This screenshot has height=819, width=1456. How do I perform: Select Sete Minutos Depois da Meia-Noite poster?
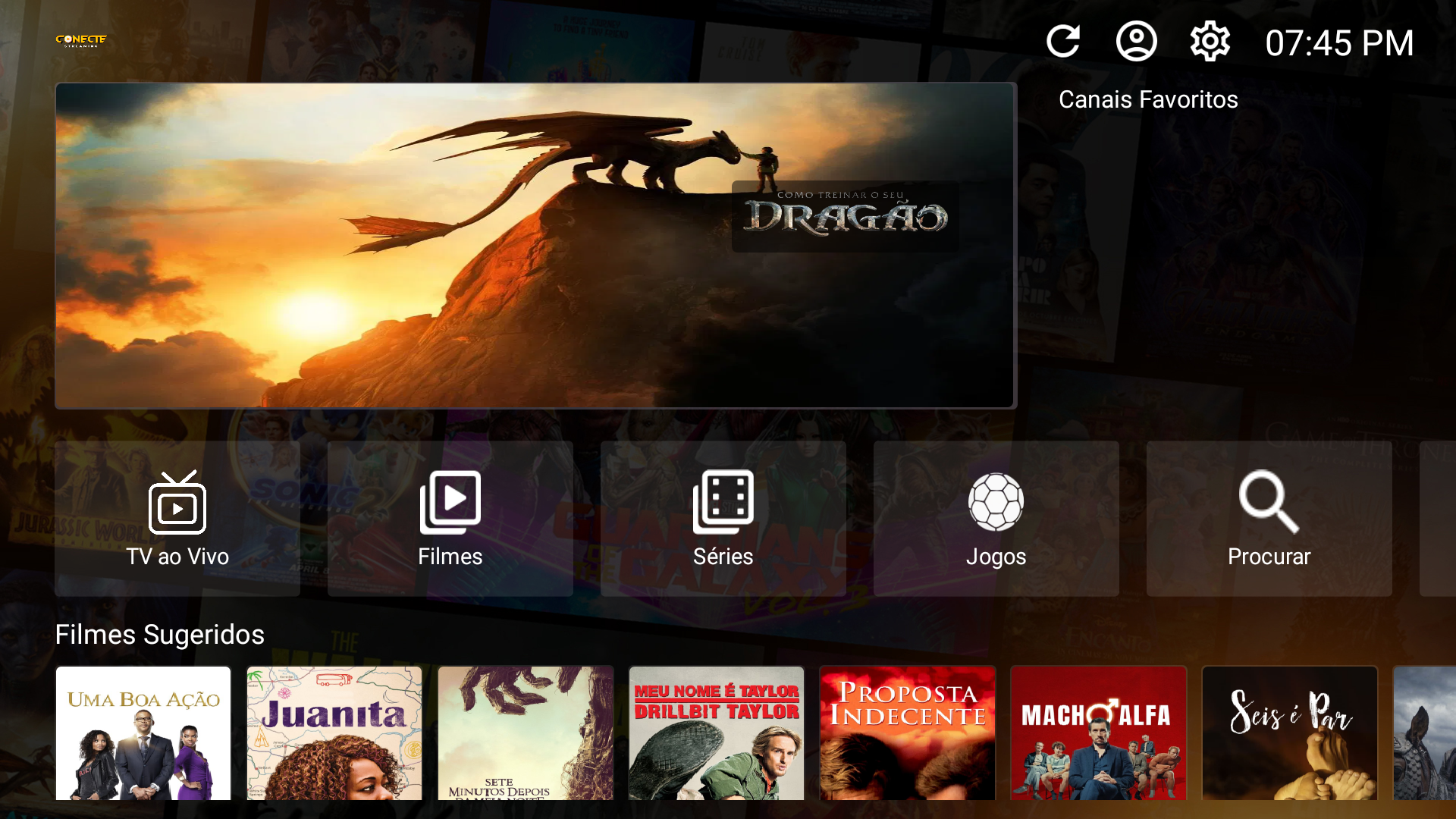tap(526, 733)
